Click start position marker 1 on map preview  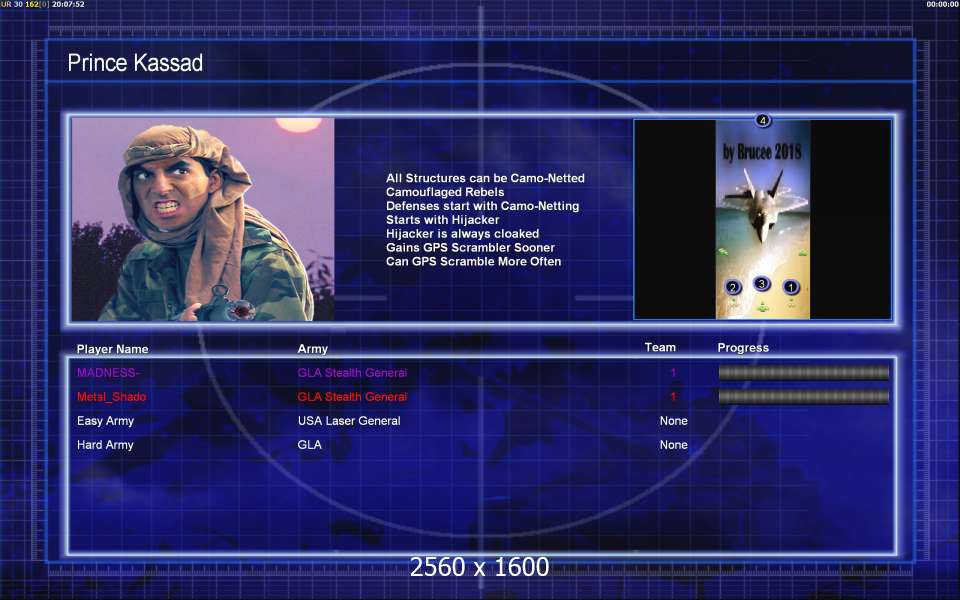coord(790,287)
